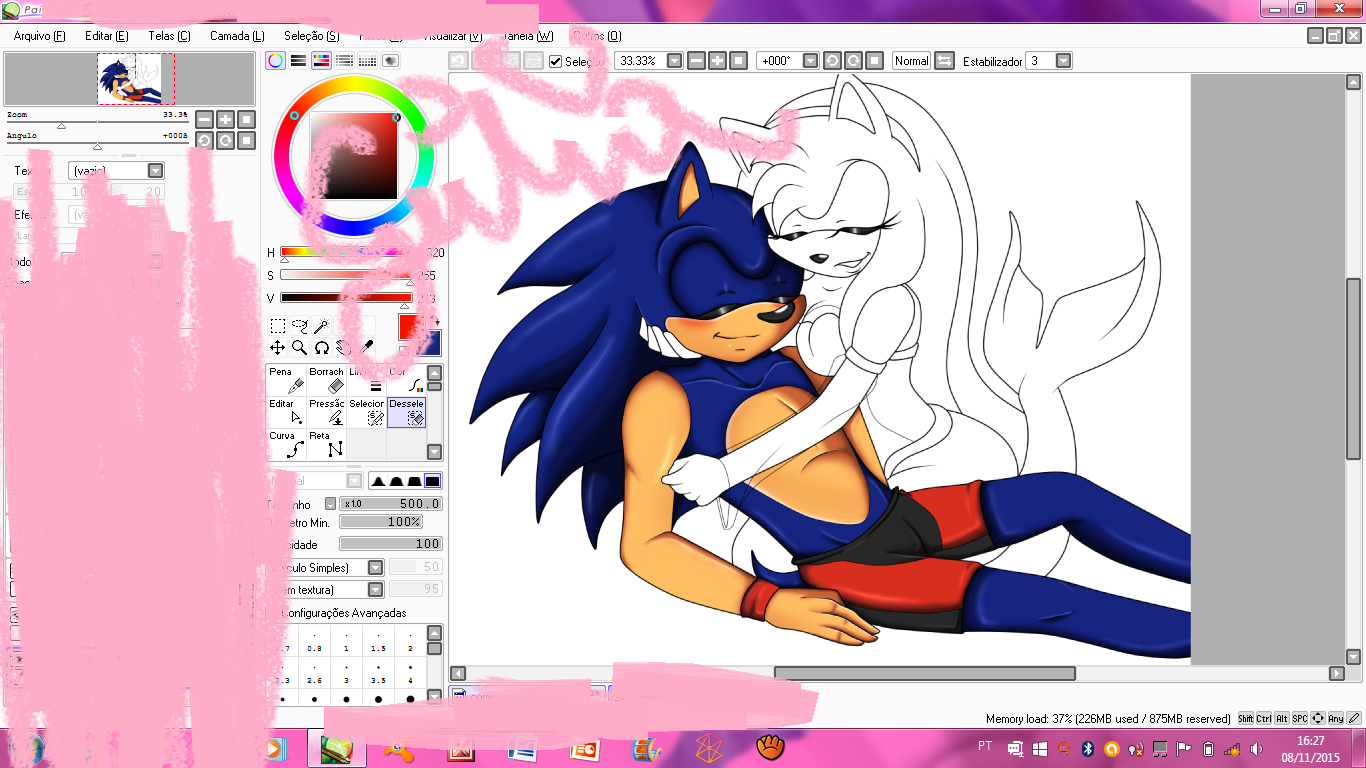This screenshot has height=768, width=1366.
Task: Choose the Dessele deselect eraser tool
Action: (407, 412)
